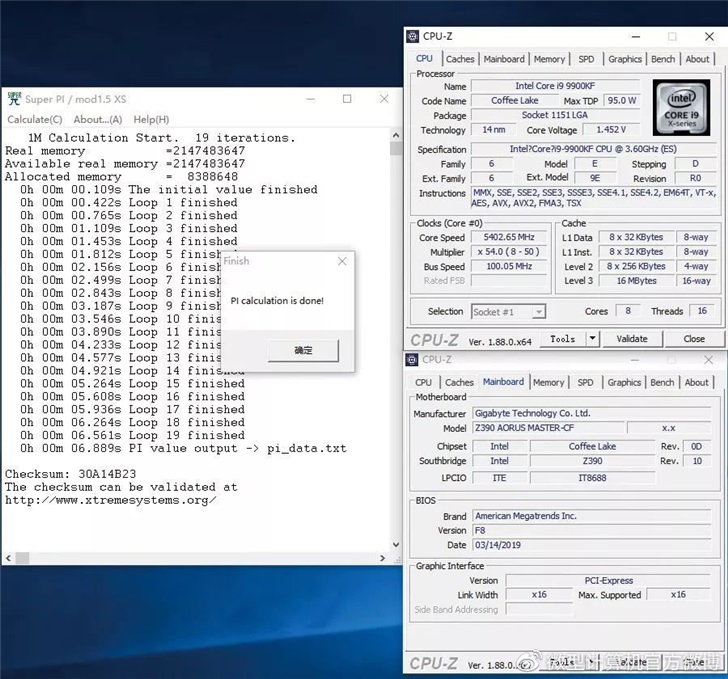Open SPD tab in upper CPU-Z
The image size is (728, 679).
point(586,59)
